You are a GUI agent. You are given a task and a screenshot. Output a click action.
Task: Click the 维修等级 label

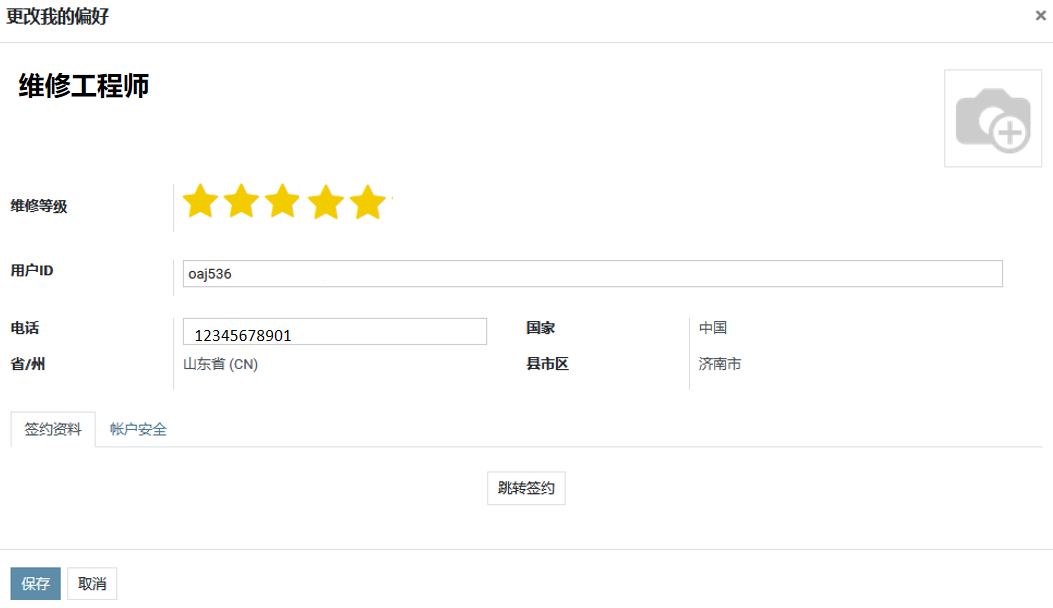click(39, 206)
